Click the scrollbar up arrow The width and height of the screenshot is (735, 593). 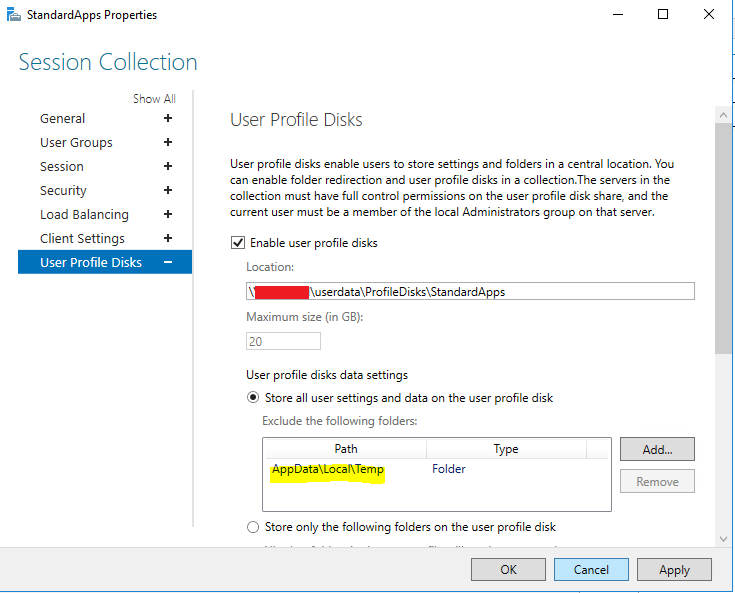tap(723, 115)
